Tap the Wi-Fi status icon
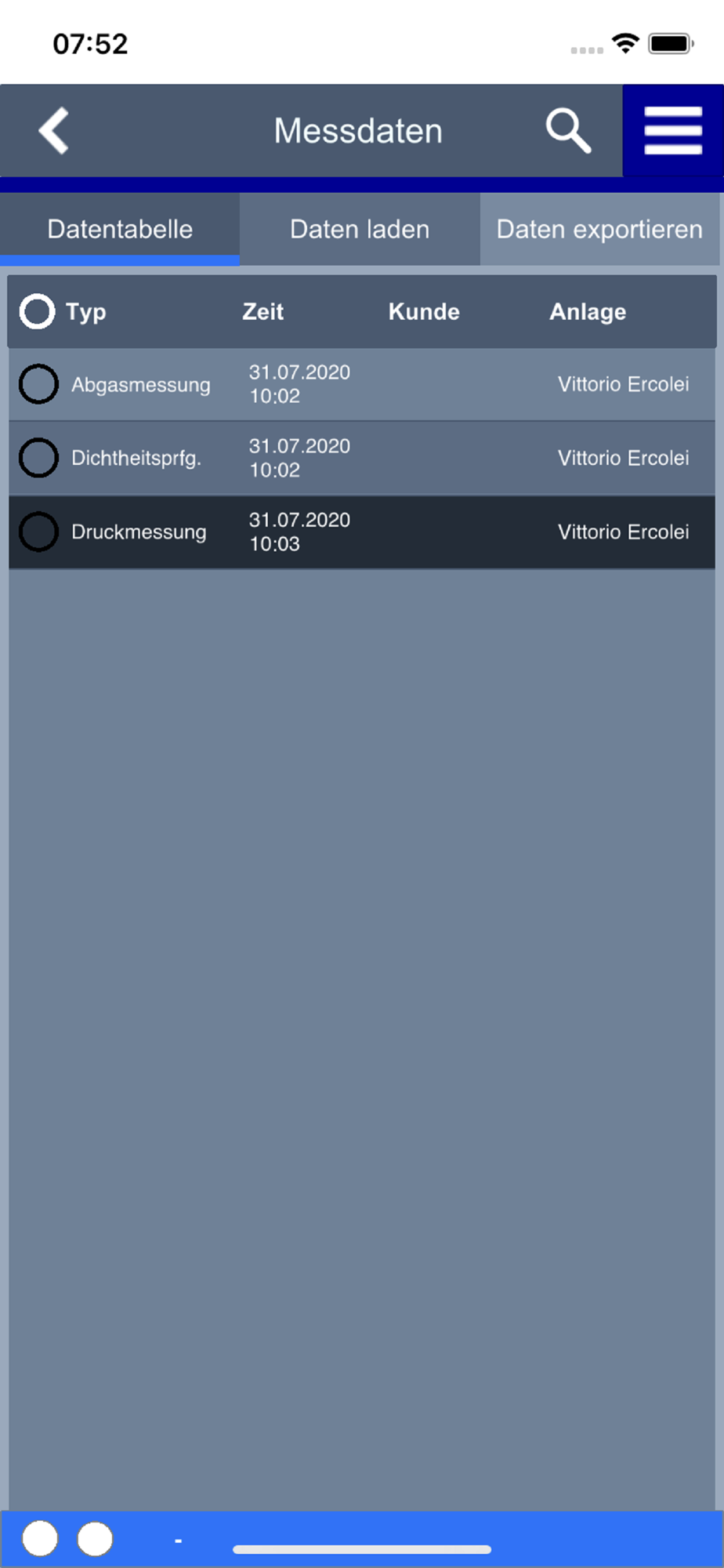 (x=625, y=43)
